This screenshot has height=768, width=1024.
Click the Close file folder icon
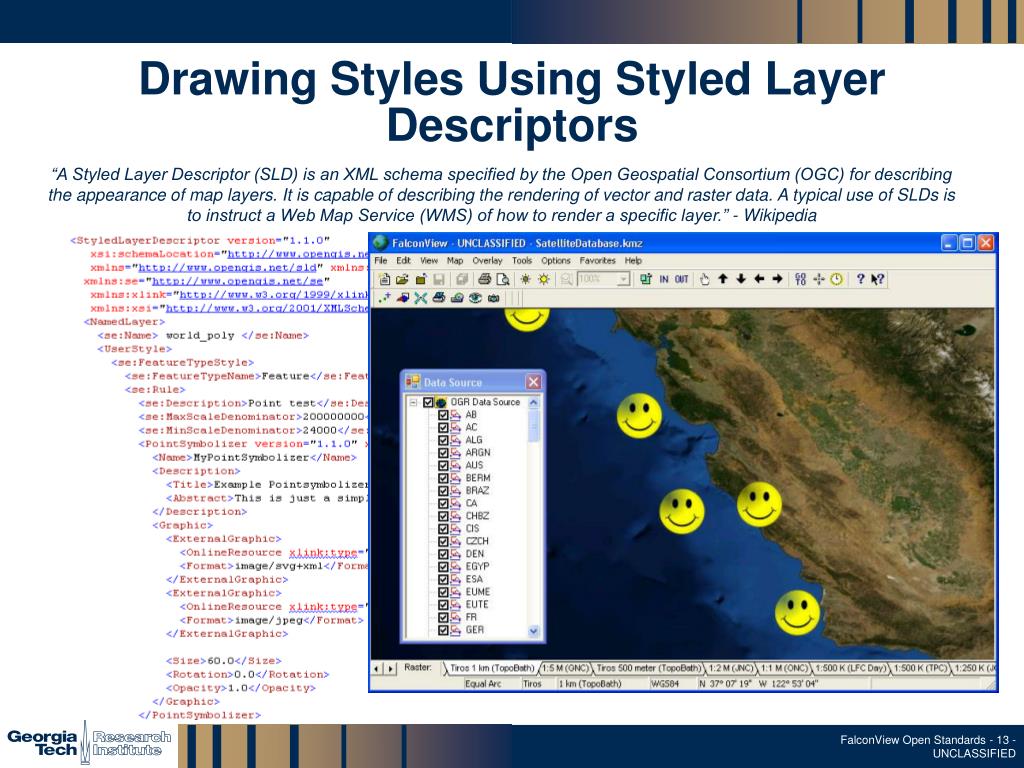[x=421, y=280]
